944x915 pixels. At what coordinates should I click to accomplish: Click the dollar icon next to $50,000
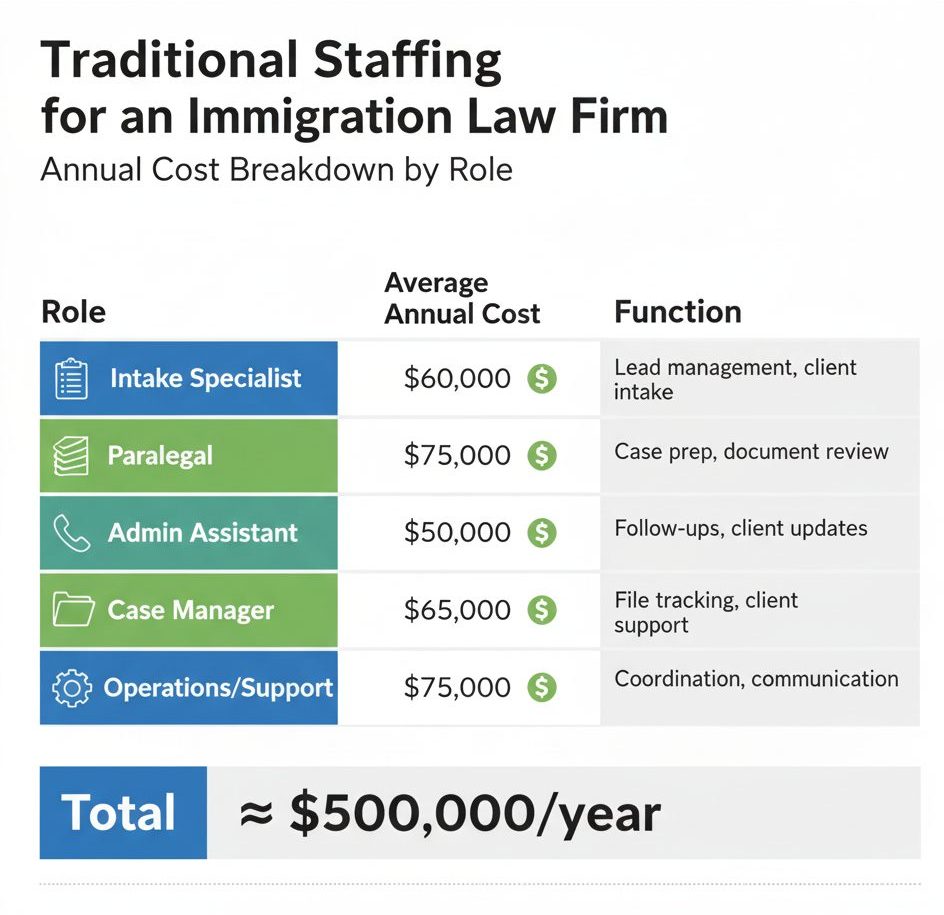tap(542, 532)
